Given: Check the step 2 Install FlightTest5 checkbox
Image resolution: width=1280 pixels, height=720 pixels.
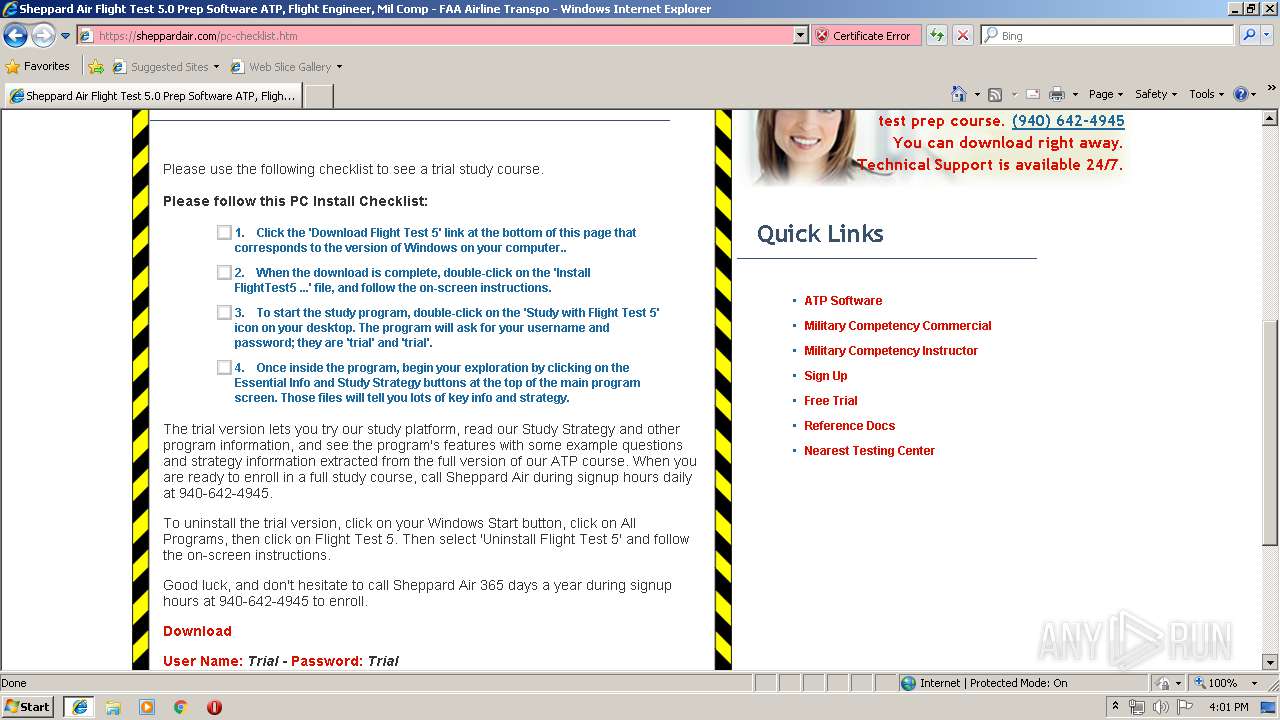Looking at the screenshot, I should point(224,272).
